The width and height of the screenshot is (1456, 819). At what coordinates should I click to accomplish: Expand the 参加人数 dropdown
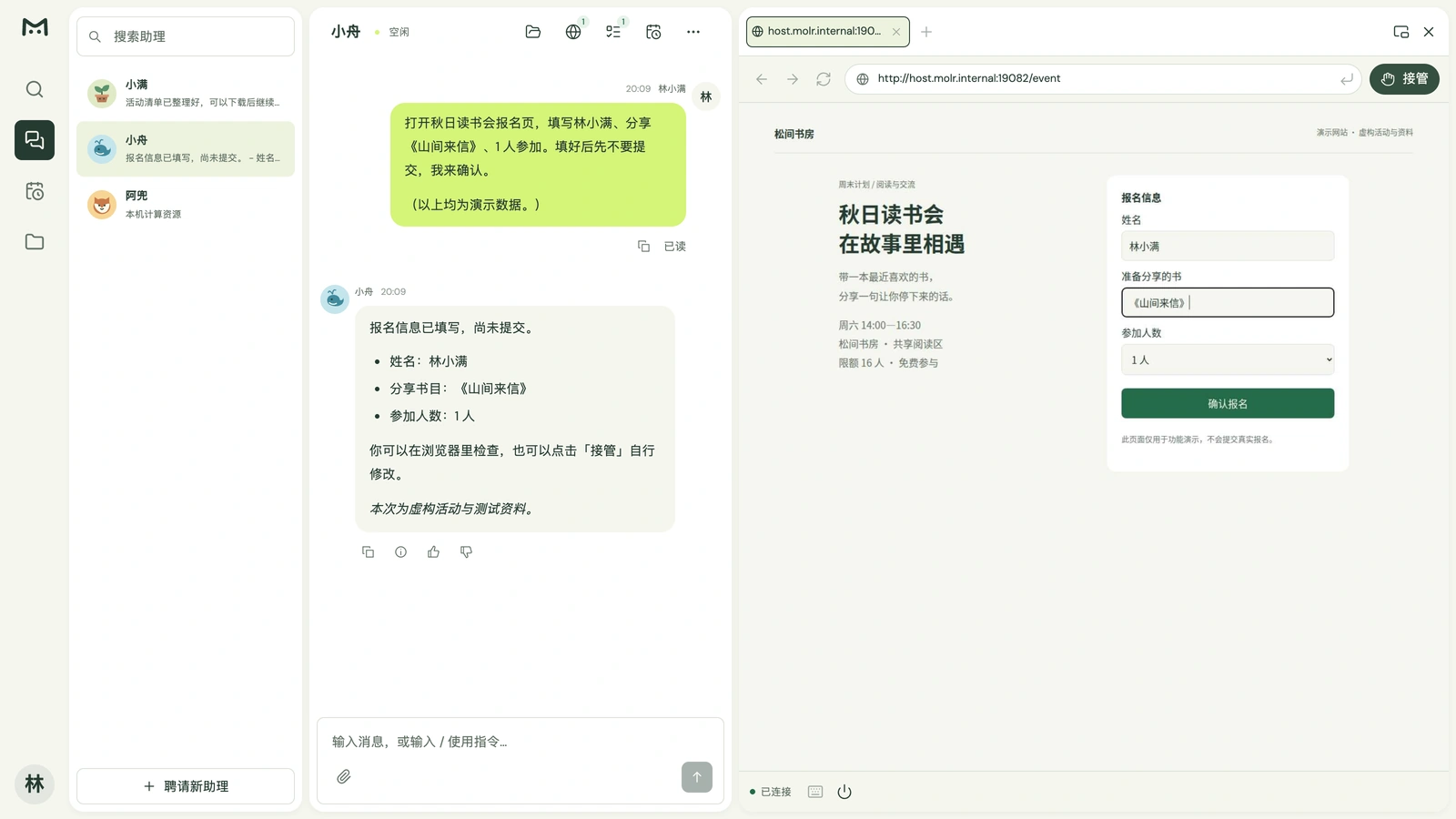pyautogui.click(x=1228, y=359)
